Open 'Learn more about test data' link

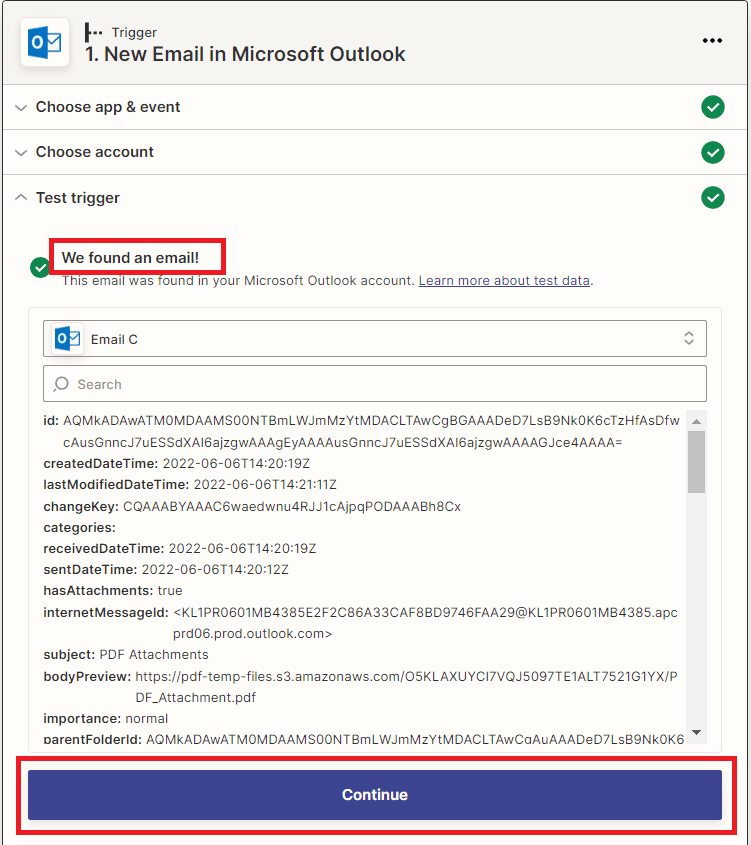tap(504, 281)
